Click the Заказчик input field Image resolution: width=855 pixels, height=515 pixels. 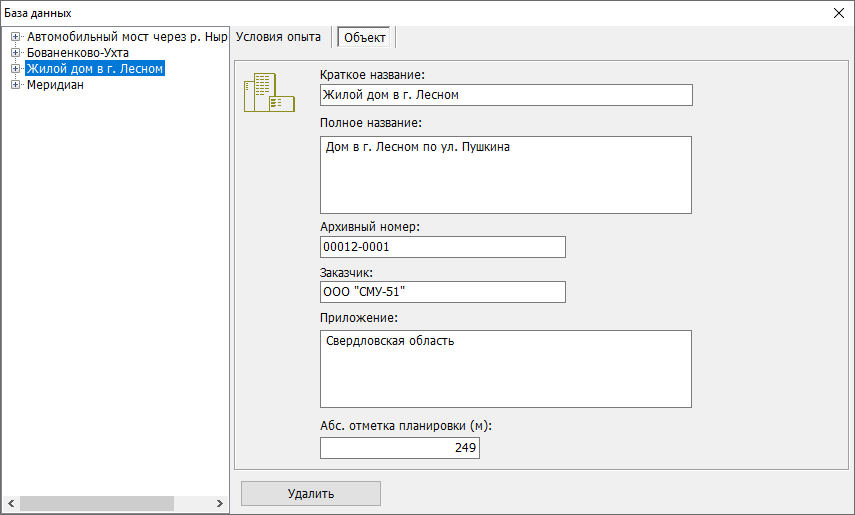442,292
